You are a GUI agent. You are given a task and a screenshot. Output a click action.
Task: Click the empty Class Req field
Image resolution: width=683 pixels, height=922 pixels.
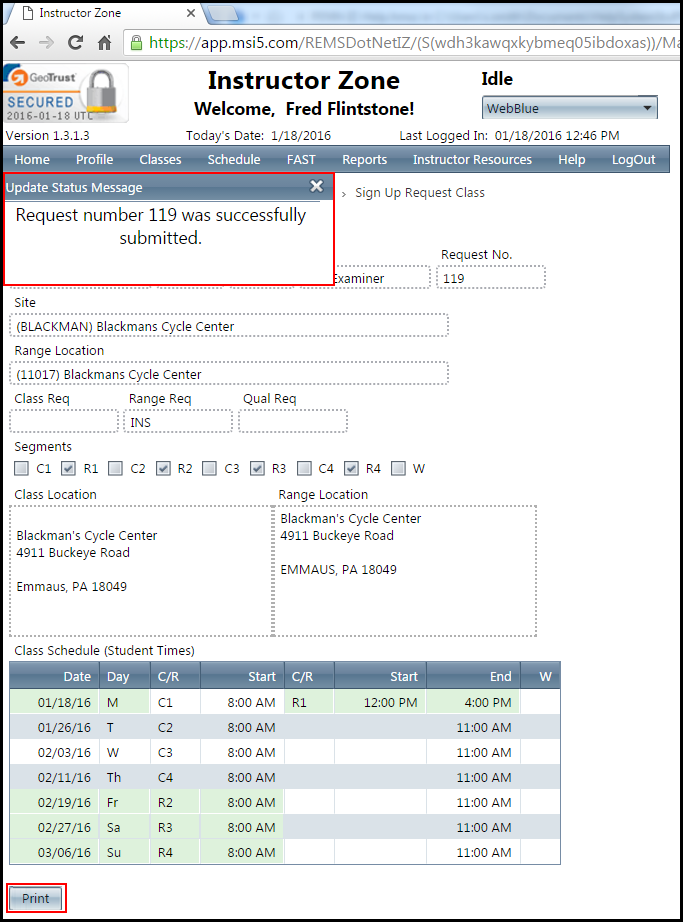[64, 422]
